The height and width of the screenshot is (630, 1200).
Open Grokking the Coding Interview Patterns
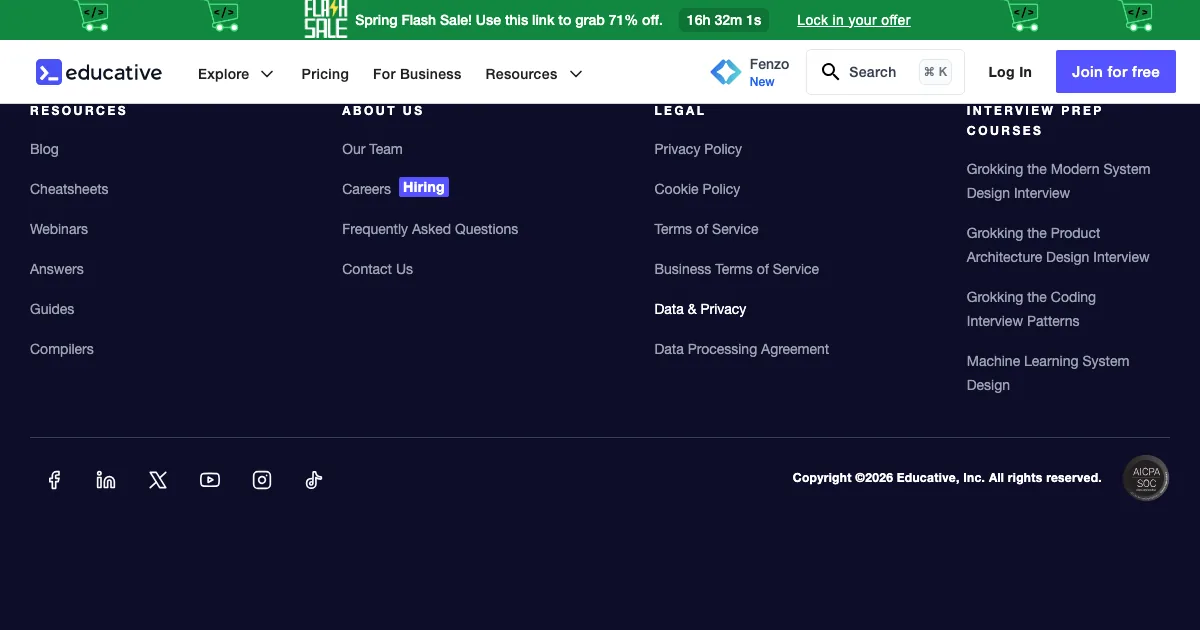click(x=1030, y=309)
